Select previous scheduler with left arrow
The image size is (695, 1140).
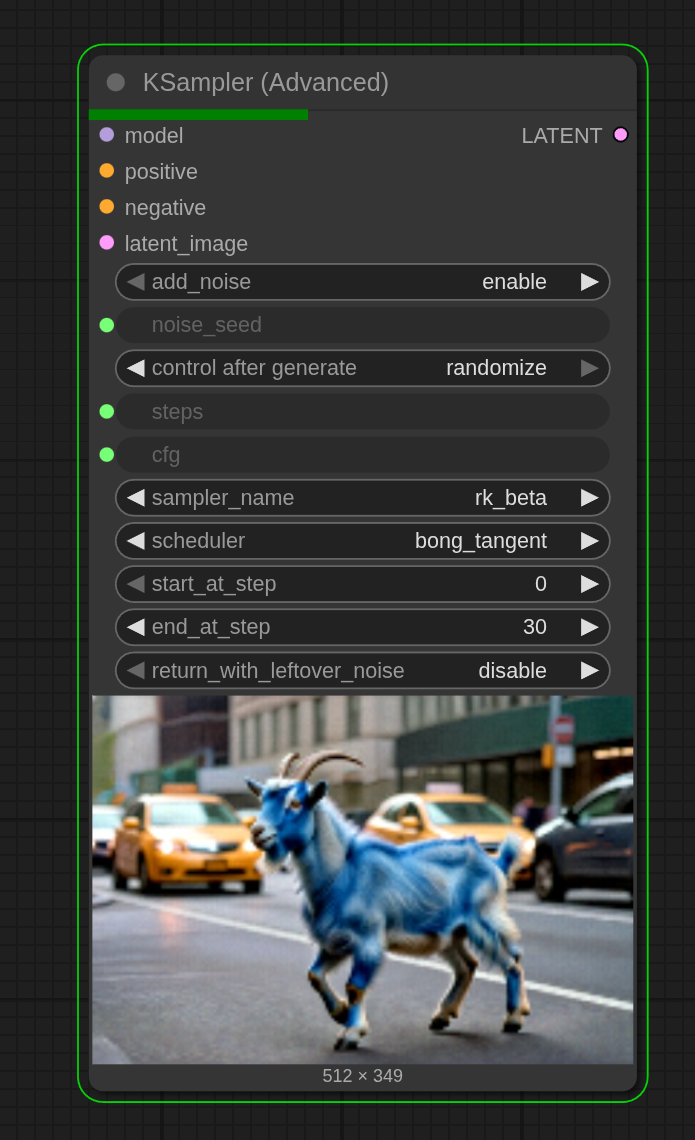[135, 541]
